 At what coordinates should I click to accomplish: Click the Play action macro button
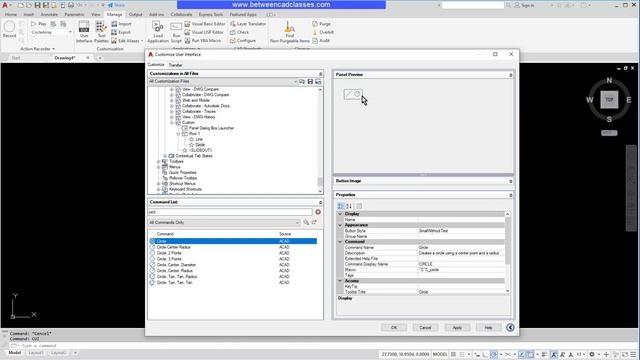(38, 24)
